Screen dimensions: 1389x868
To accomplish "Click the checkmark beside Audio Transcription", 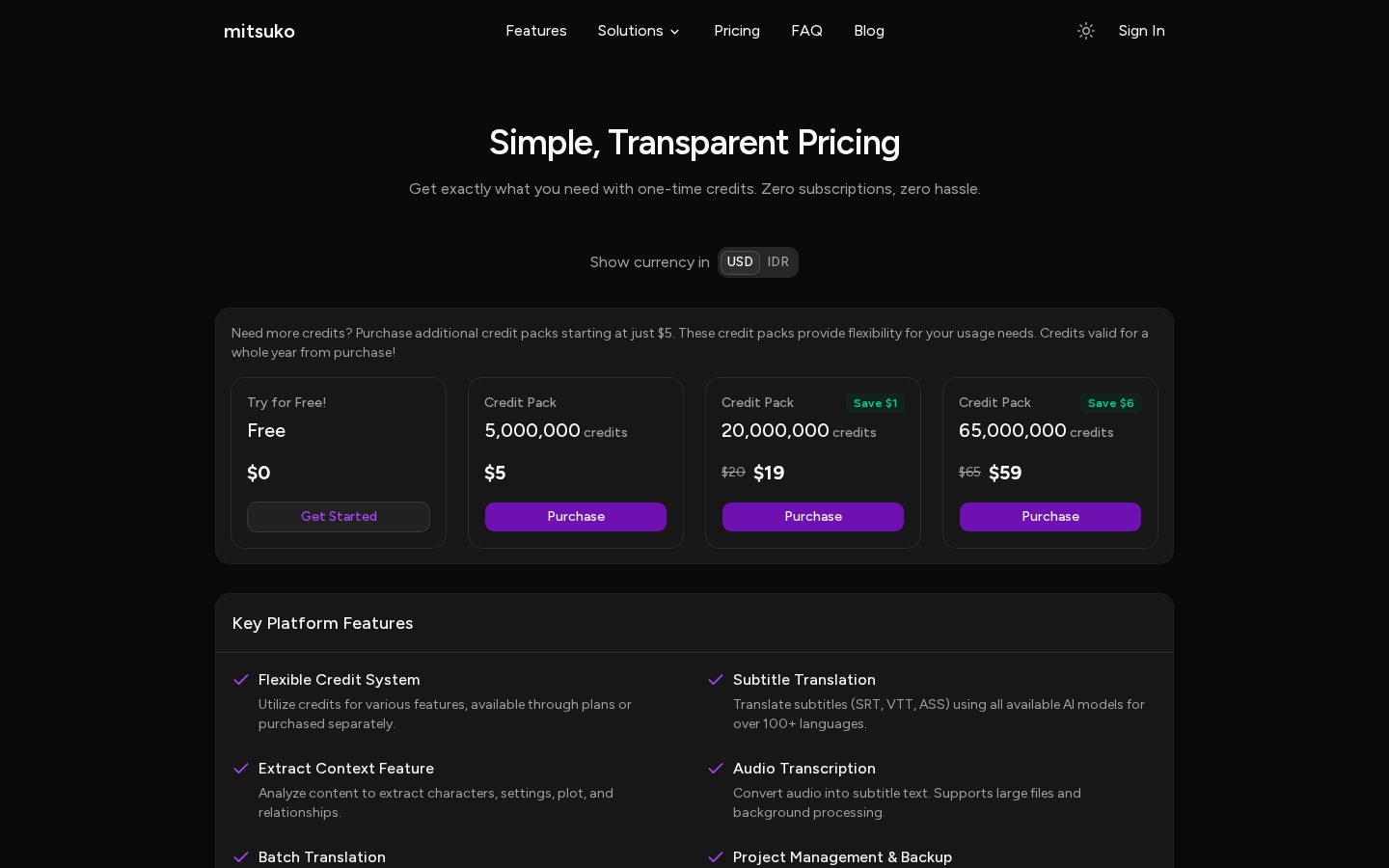I will coord(716,769).
